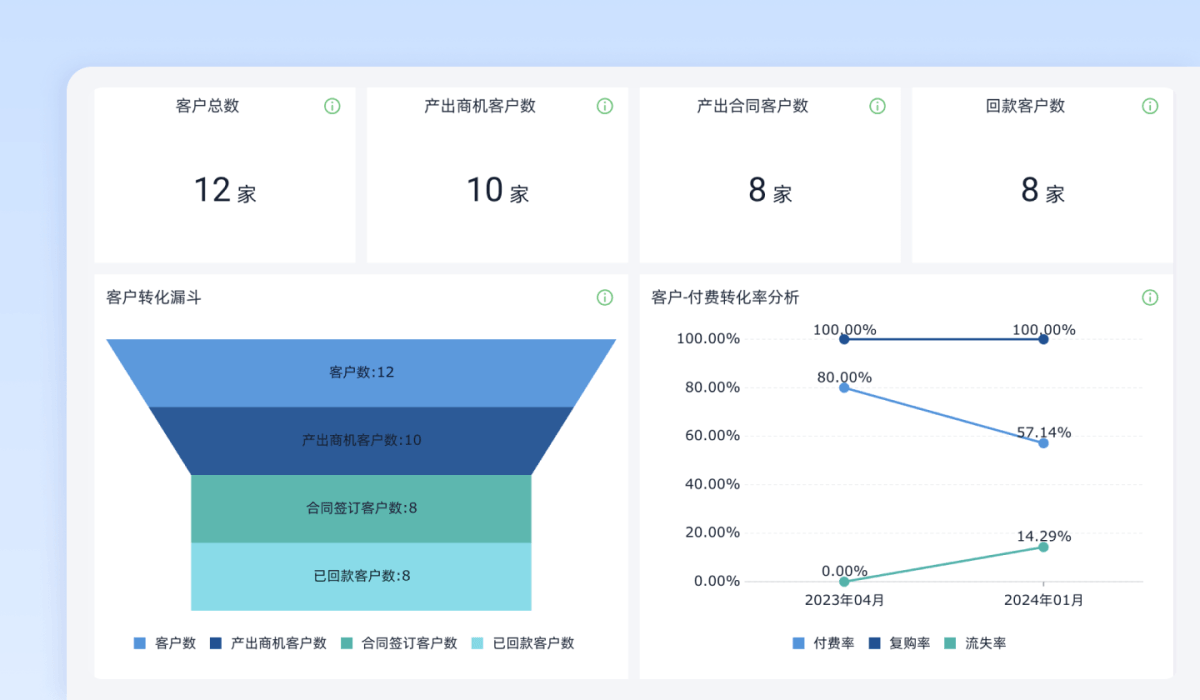Click the 客户-付费转化率分析 chart title
The image size is (1200, 700).
(725, 297)
